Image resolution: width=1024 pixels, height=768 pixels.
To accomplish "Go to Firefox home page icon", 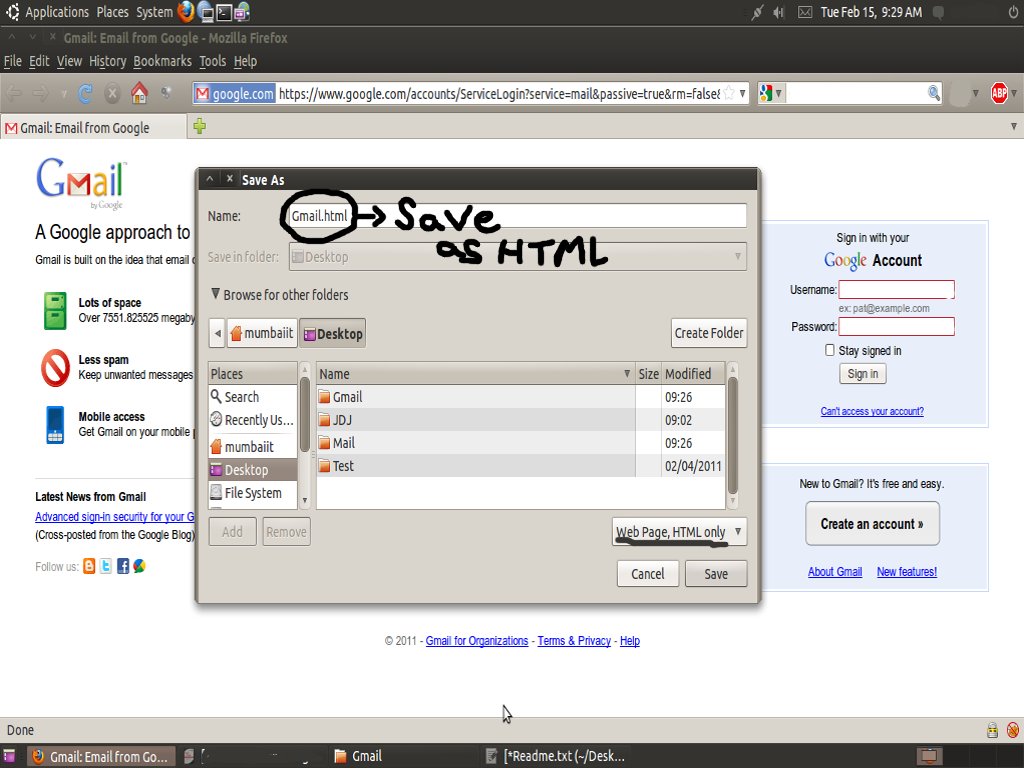I will point(139,93).
